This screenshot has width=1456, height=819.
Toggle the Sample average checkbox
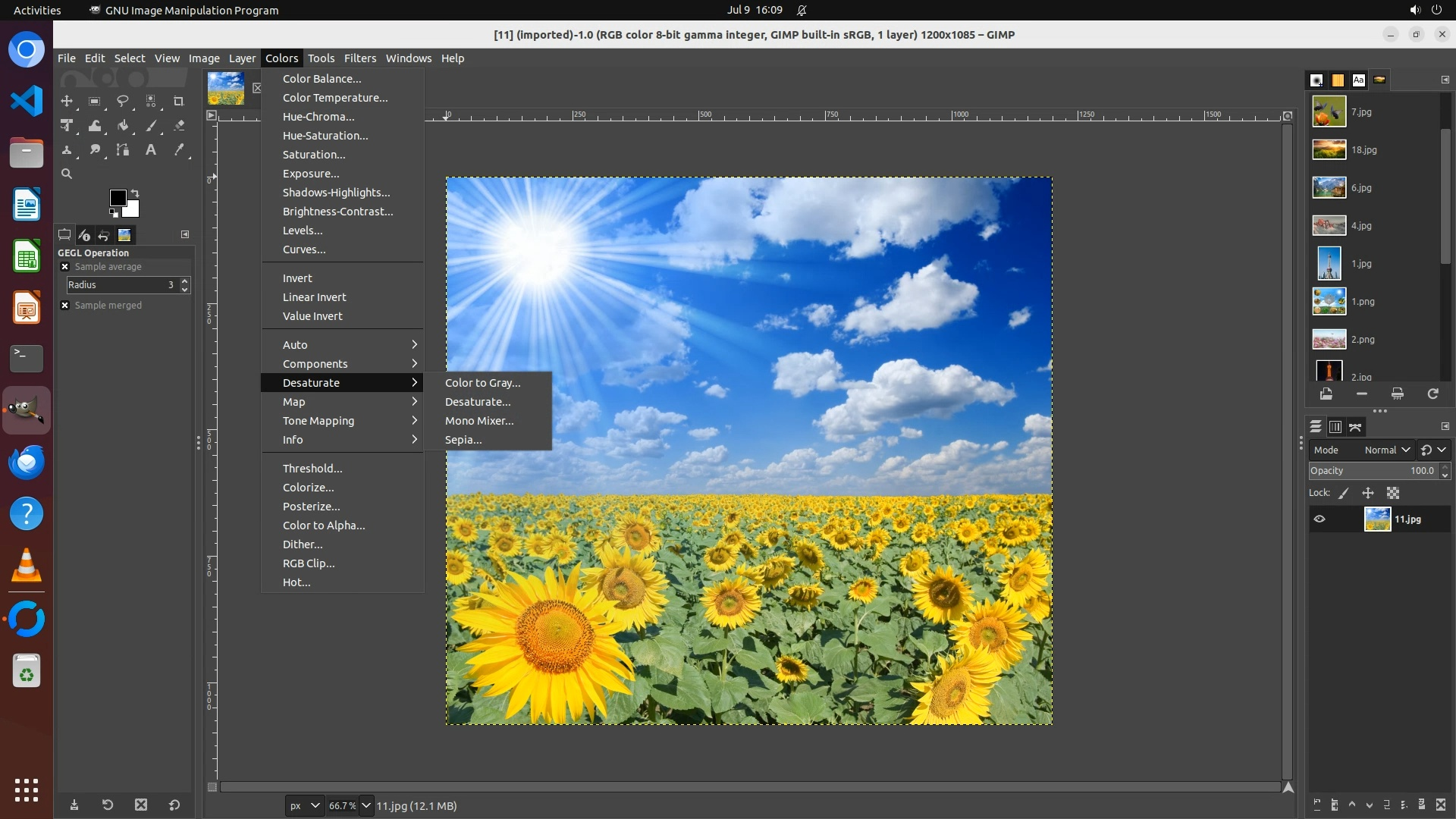pyautogui.click(x=65, y=267)
